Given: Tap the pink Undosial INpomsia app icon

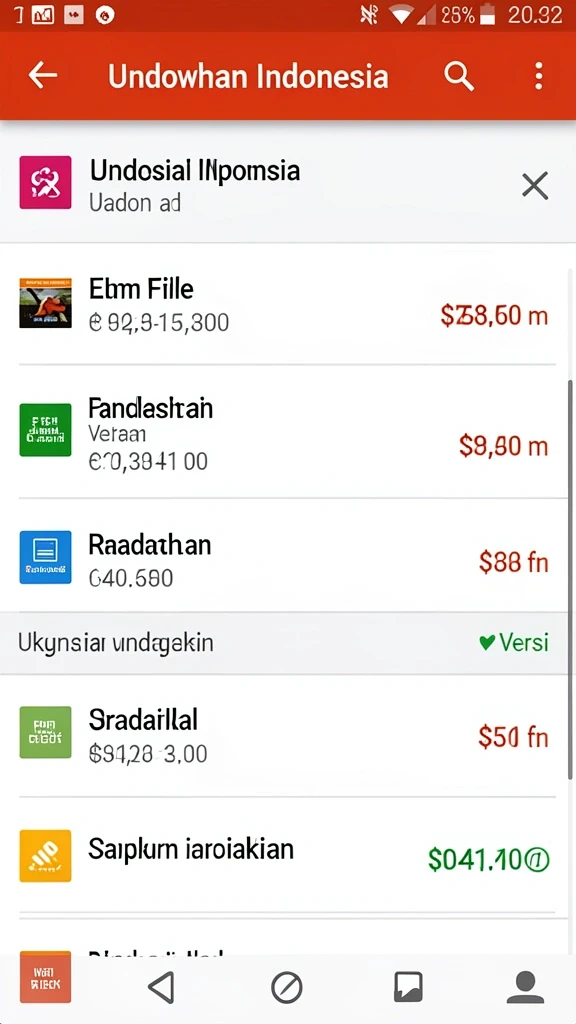Looking at the screenshot, I should coord(45,182).
